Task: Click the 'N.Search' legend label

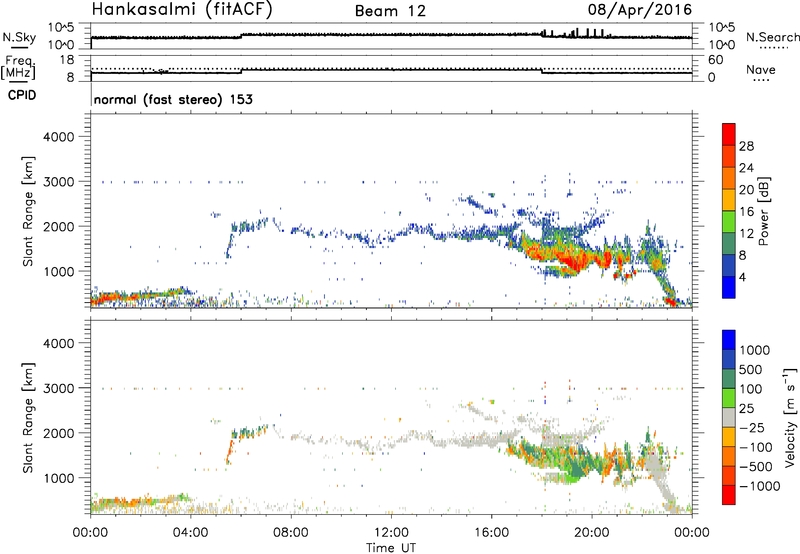Action: (772, 37)
